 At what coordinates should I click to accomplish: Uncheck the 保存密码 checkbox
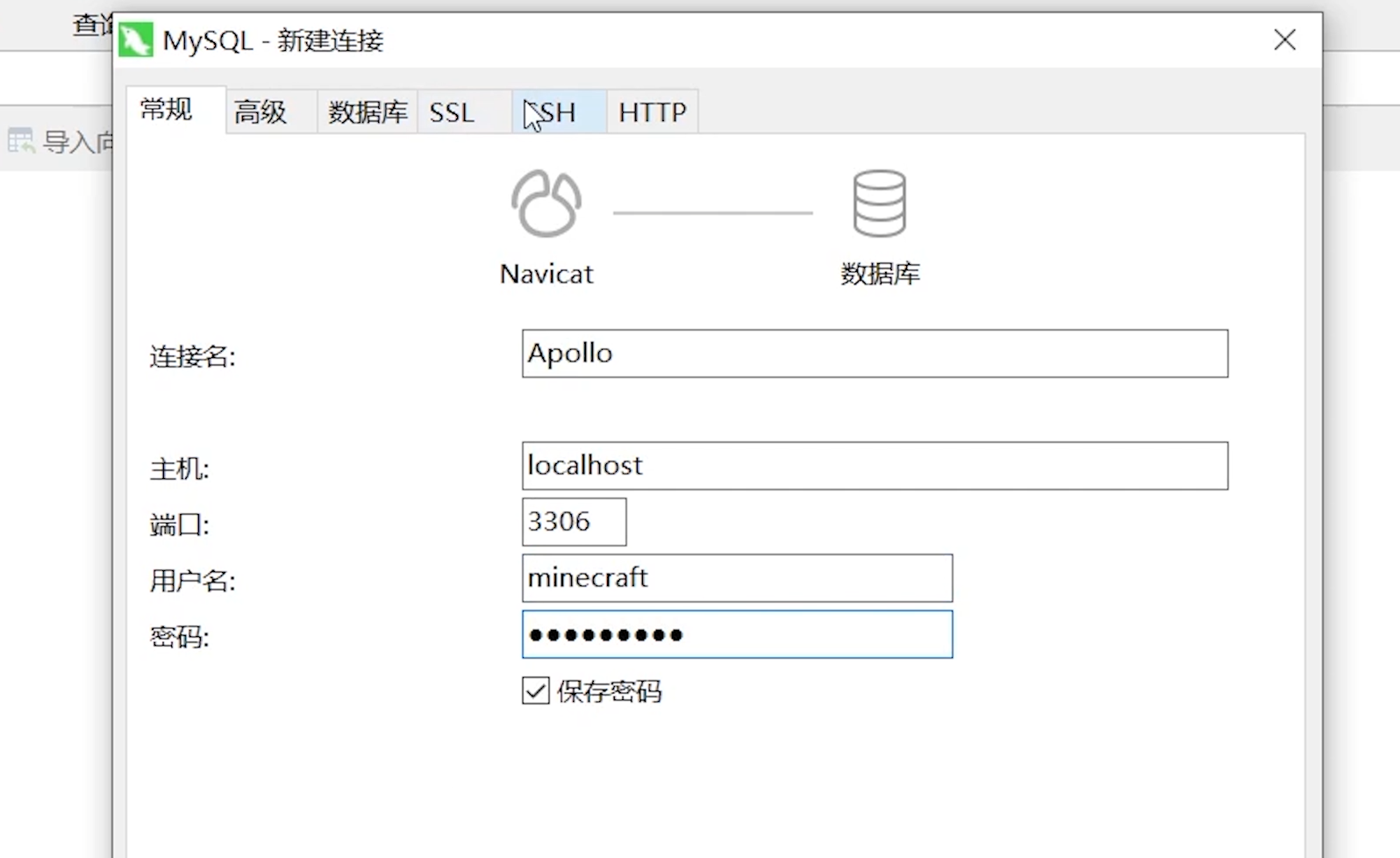click(x=536, y=691)
